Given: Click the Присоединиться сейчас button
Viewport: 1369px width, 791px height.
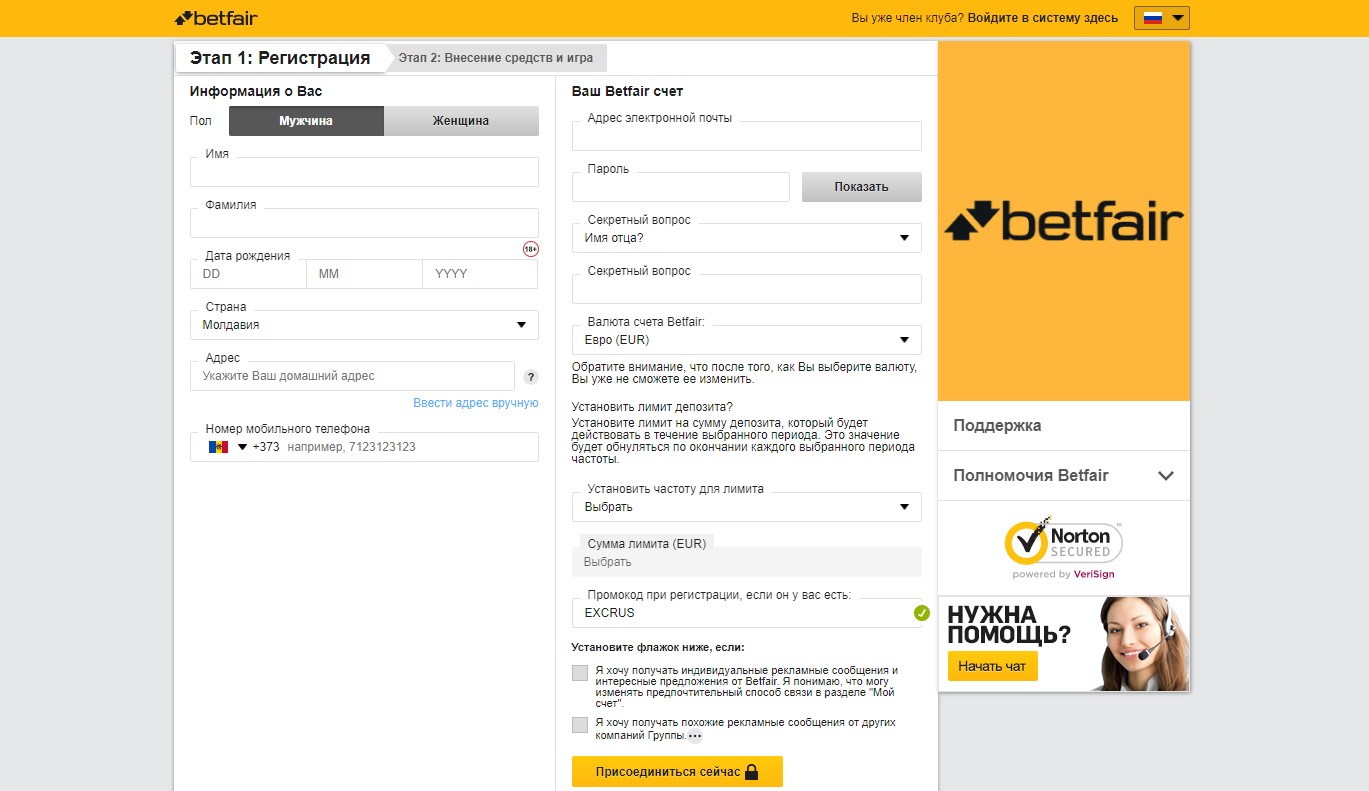Looking at the screenshot, I should pos(677,772).
